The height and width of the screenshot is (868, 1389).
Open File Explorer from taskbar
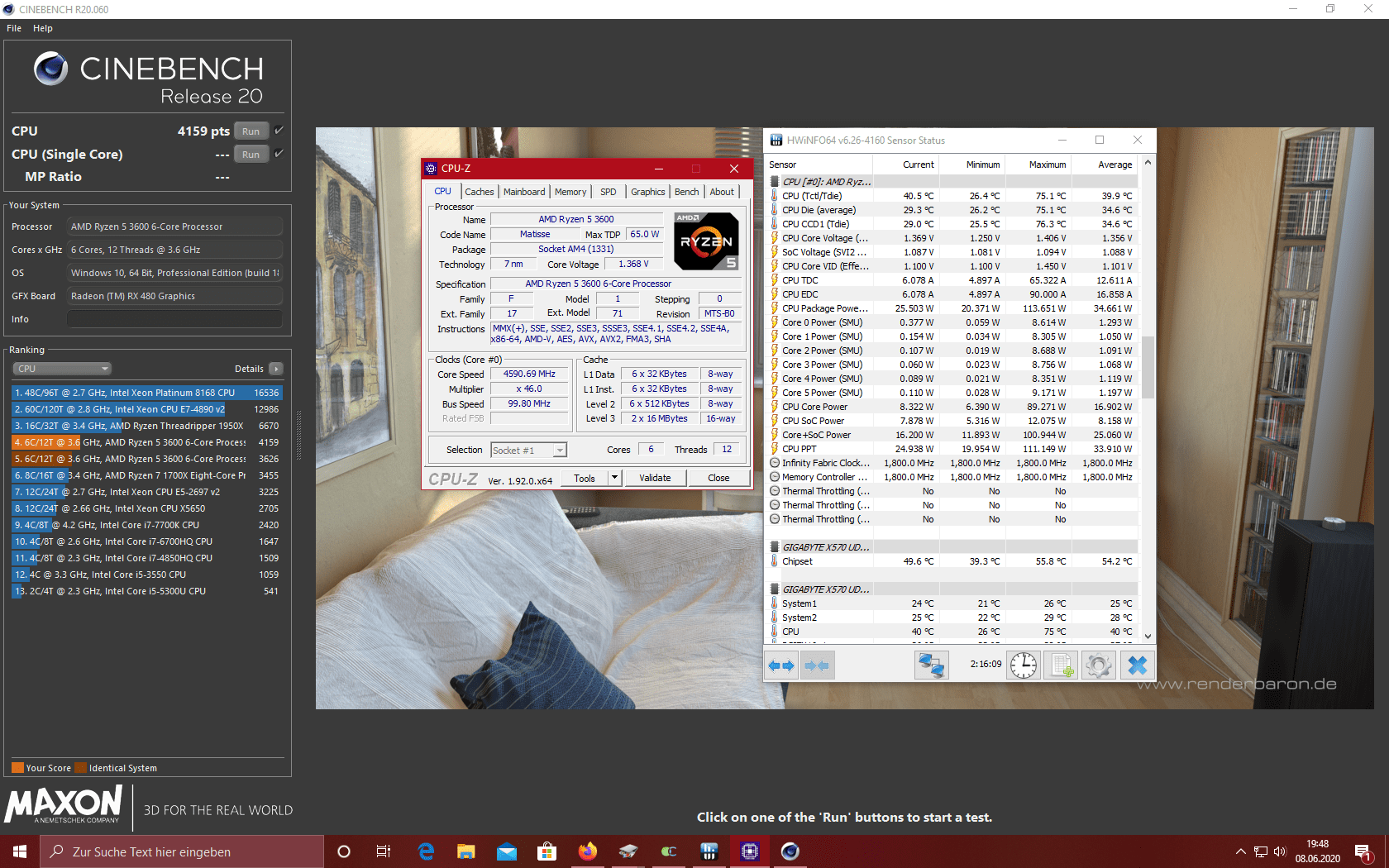(x=466, y=851)
